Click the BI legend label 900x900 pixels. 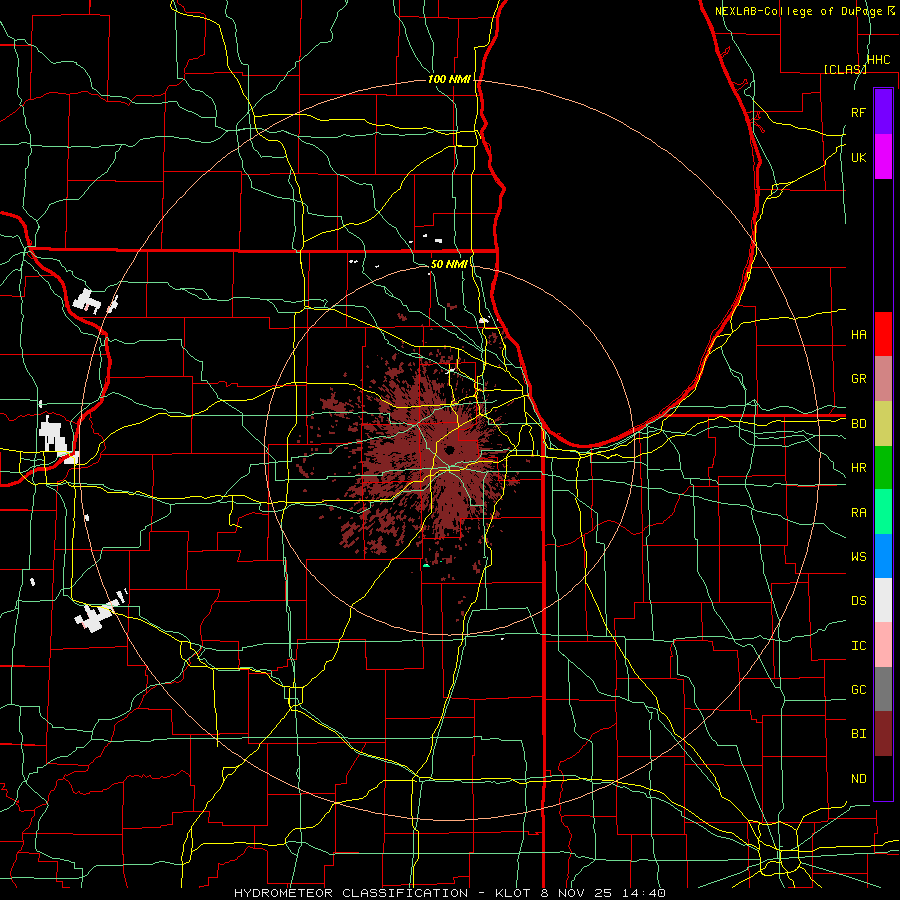coord(858,734)
